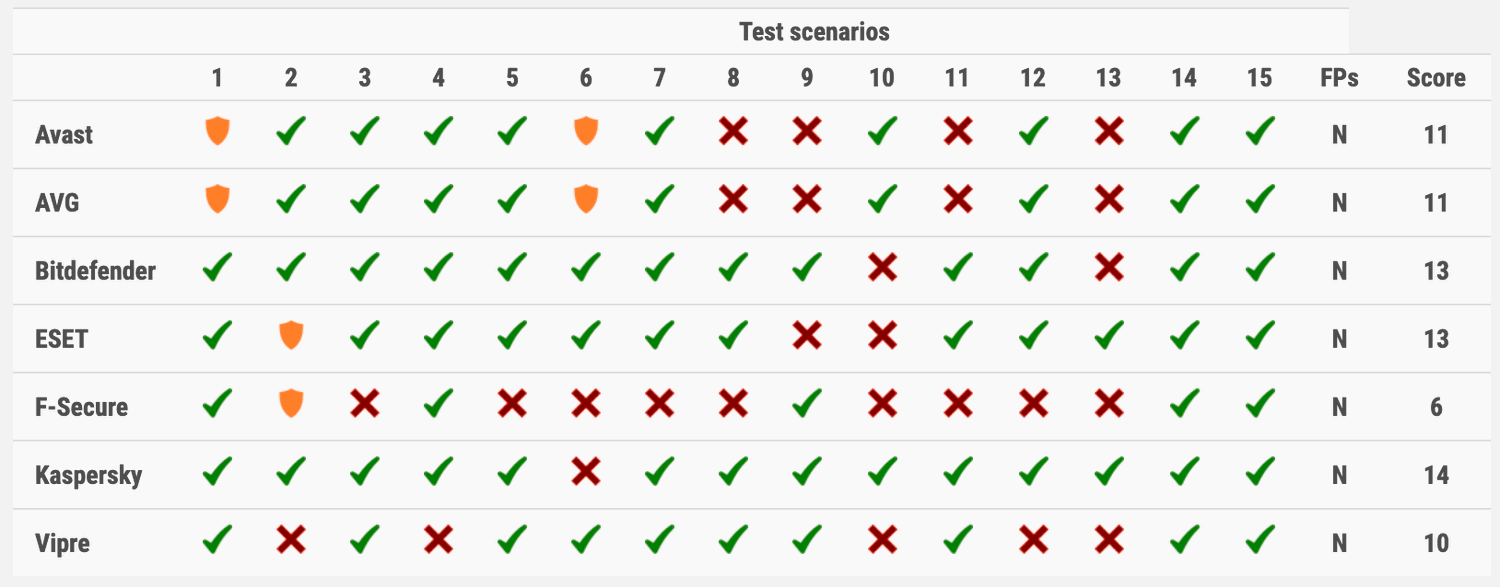1500x587 pixels.
Task: Click ESET's red cross in scenario 9
Action: click(807, 336)
